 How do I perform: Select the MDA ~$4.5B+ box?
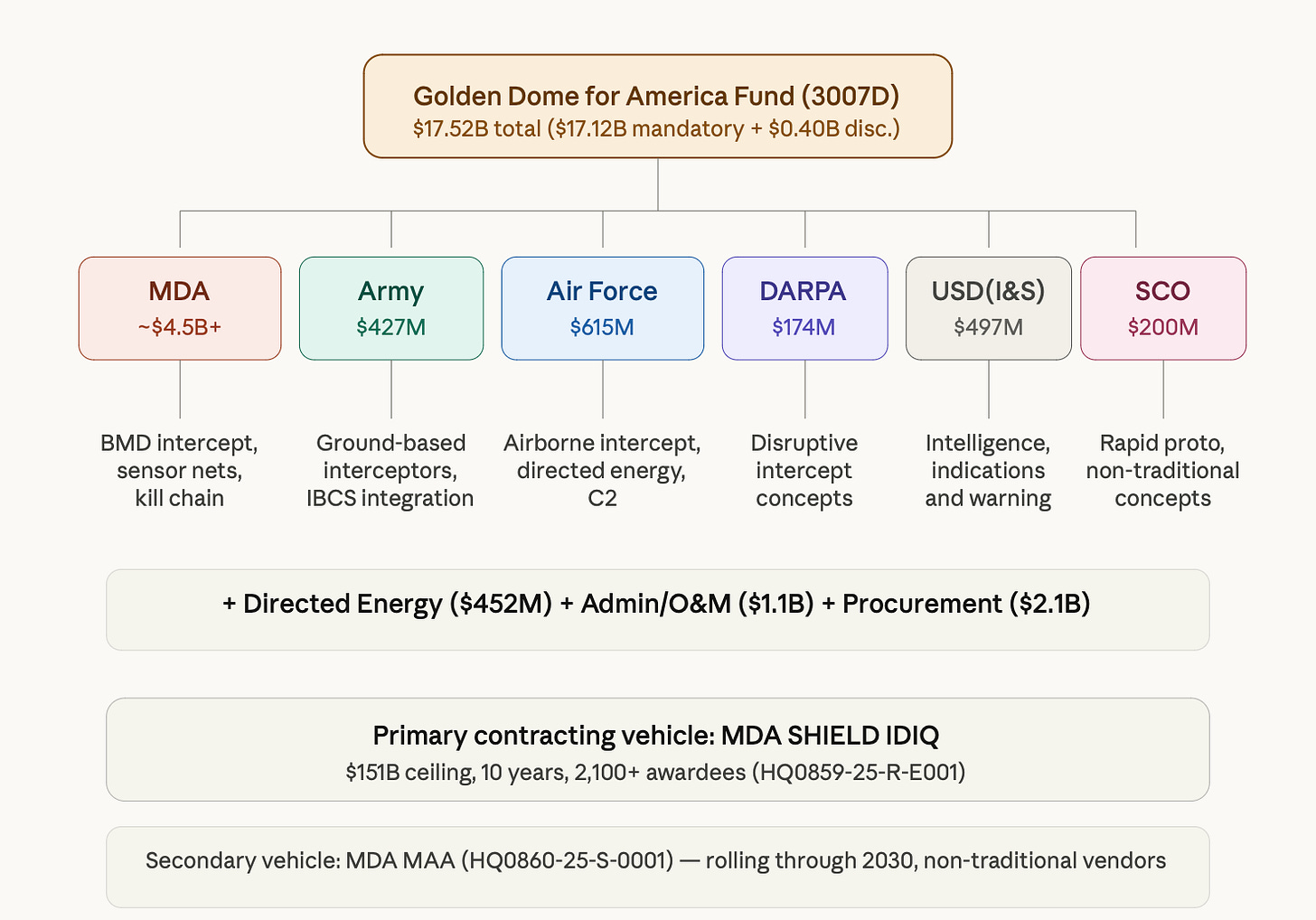[x=180, y=308]
